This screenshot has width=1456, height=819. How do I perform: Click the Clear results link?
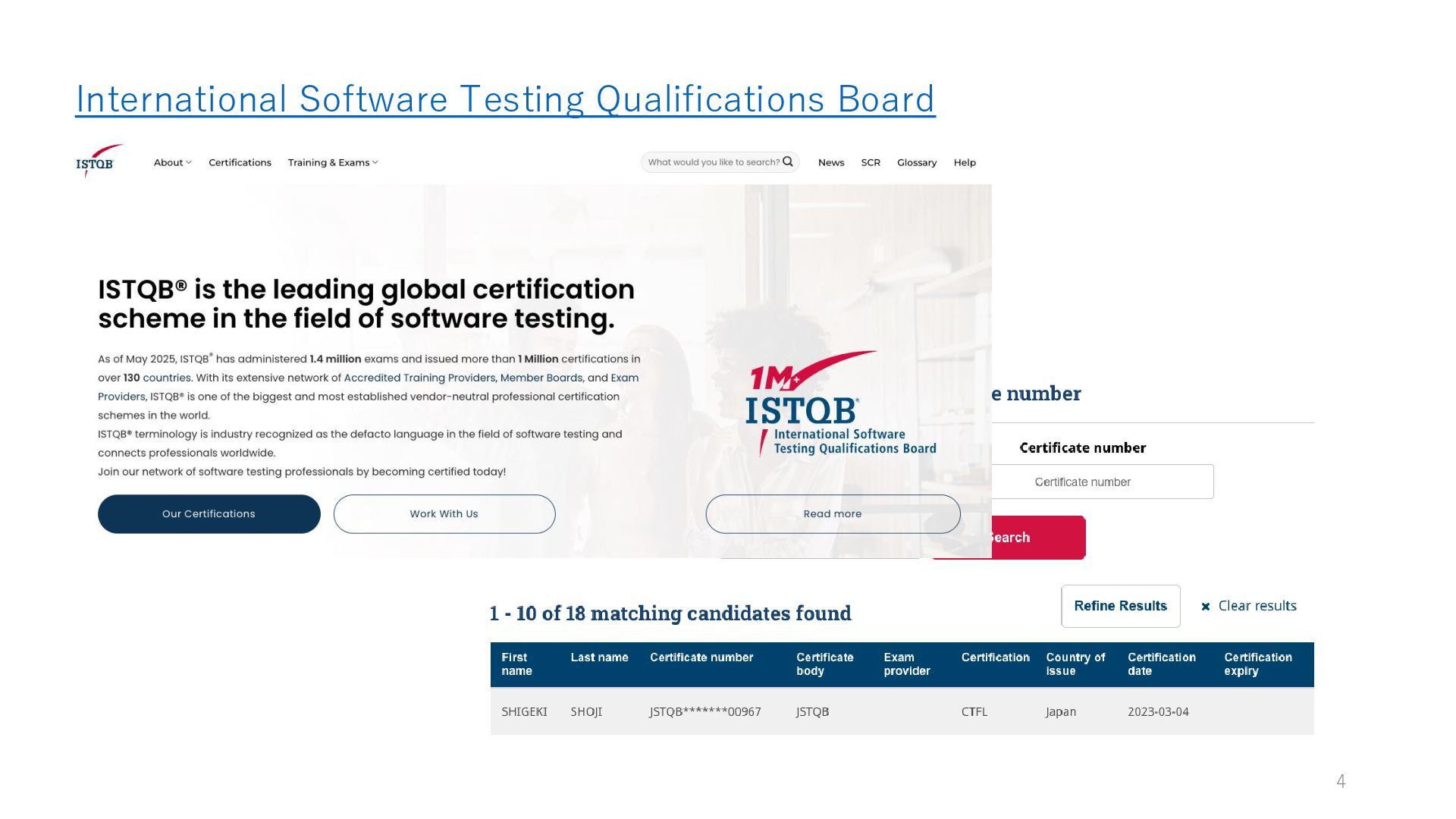coord(1257,606)
